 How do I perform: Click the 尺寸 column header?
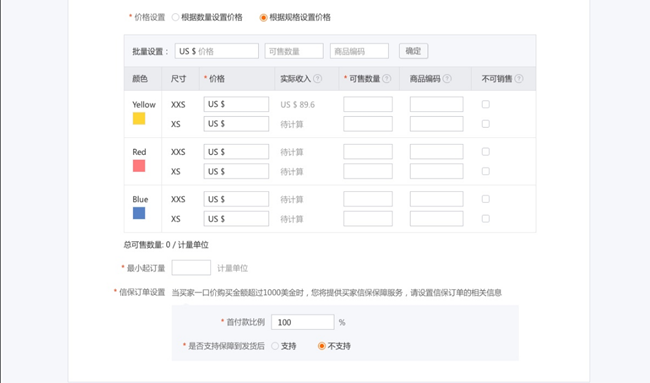click(x=178, y=78)
